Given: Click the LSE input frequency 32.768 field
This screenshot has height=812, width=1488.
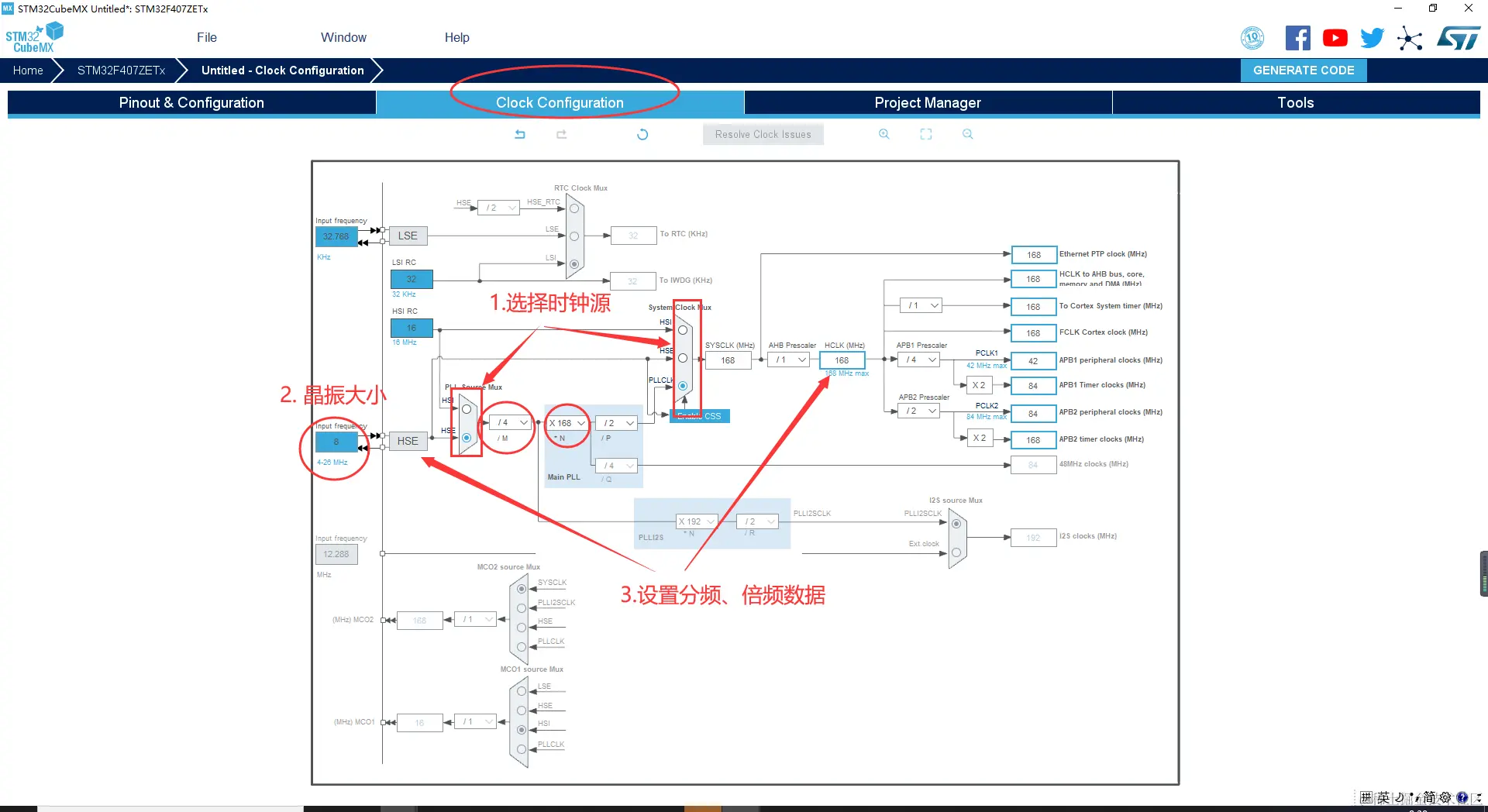Looking at the screenshot, I should tap(336, 236).
